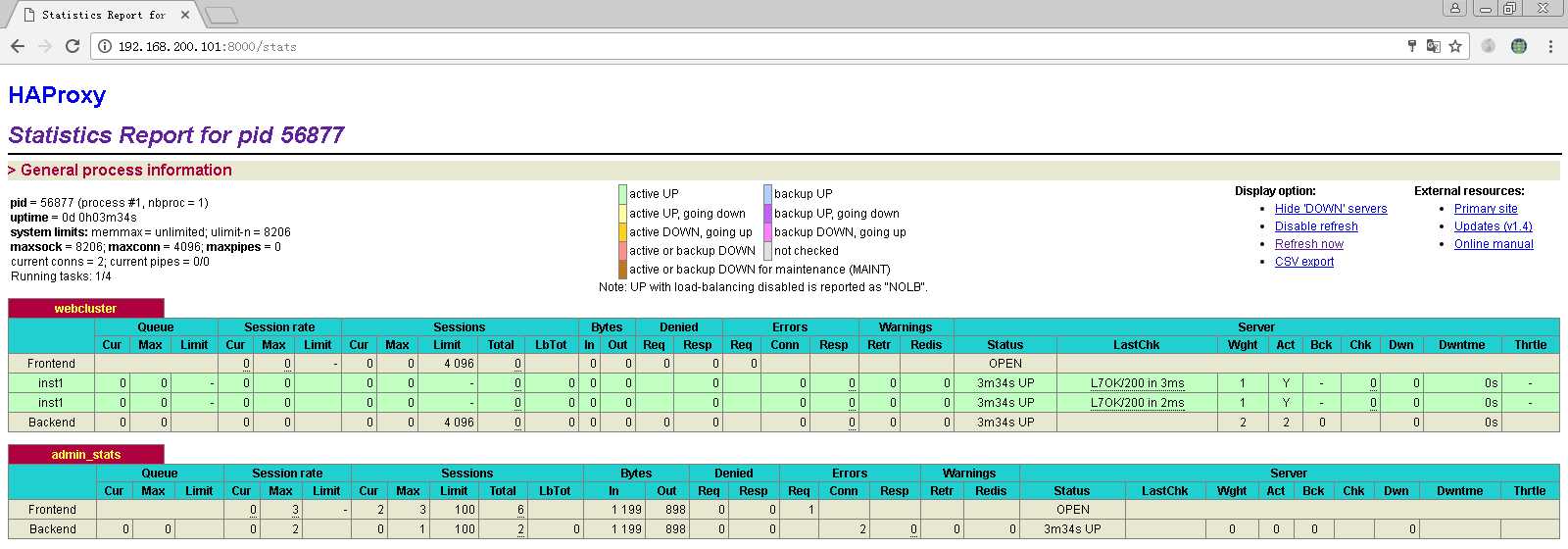Viewport: 1568px width, 549px height.
Task: Click the 'Running tasks: 1/4' line
Action: pos(61,276)
